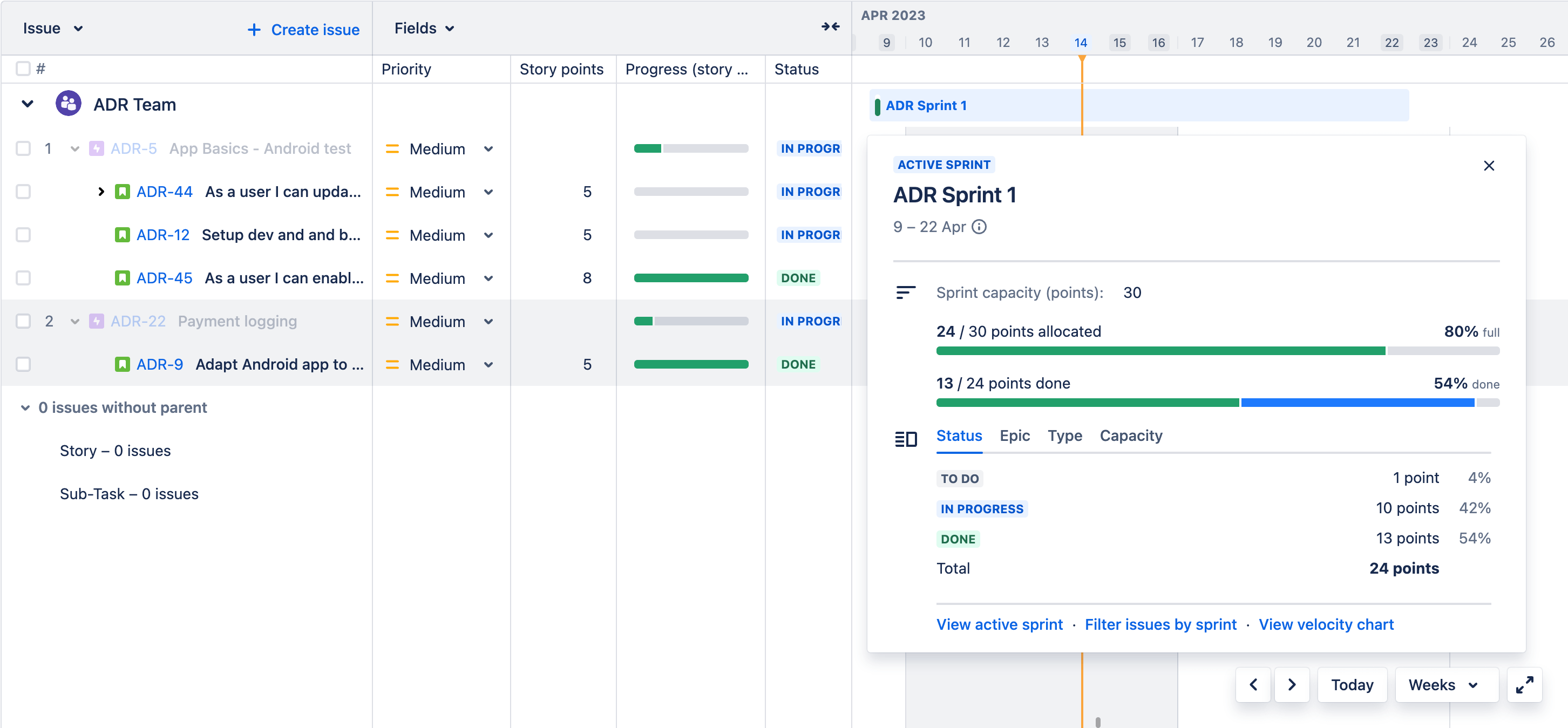The image size is (1568, 728).
Task: Click the ADR-44 story type icon
Action: (x=124, y=191)
